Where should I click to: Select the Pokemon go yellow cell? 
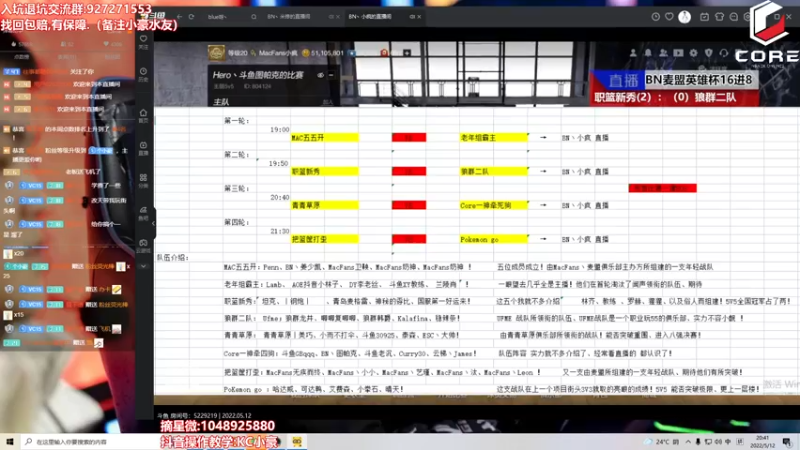(x=493, y=239)
